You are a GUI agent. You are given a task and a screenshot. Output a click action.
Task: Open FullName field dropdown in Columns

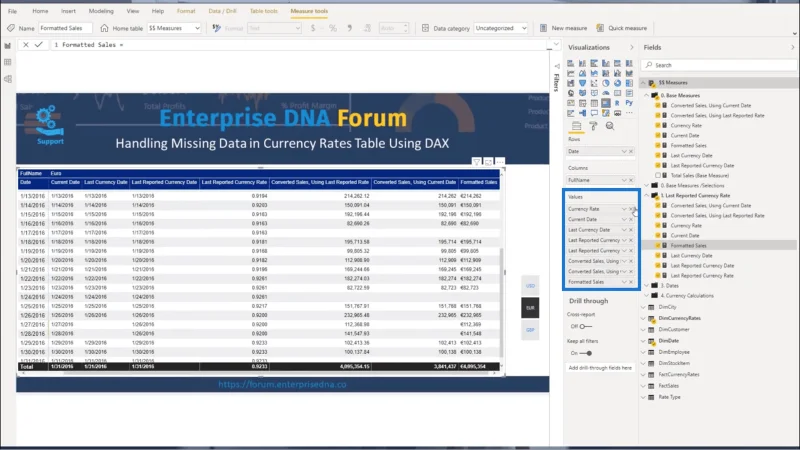click(x=623, y=180)
